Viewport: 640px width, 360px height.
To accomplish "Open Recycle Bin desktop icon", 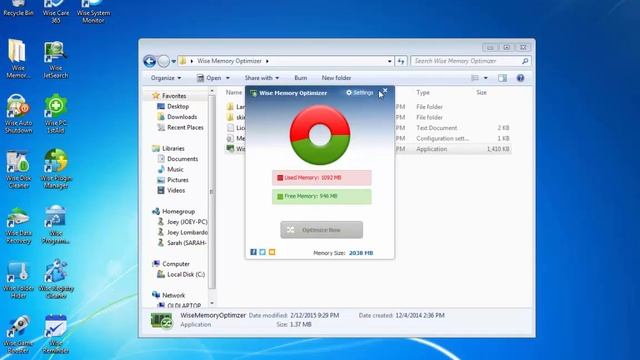I will [x=18, y=8].
